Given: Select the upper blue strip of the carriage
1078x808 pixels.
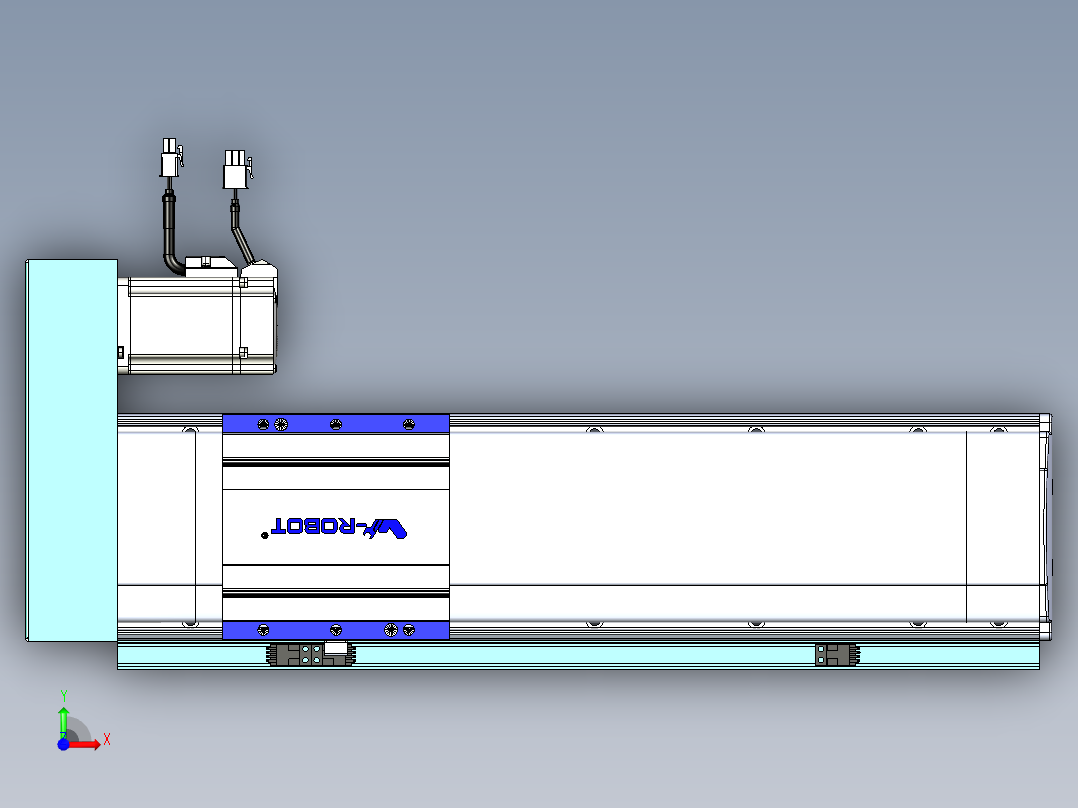Looking at the screenshot, I should point(336,424).
